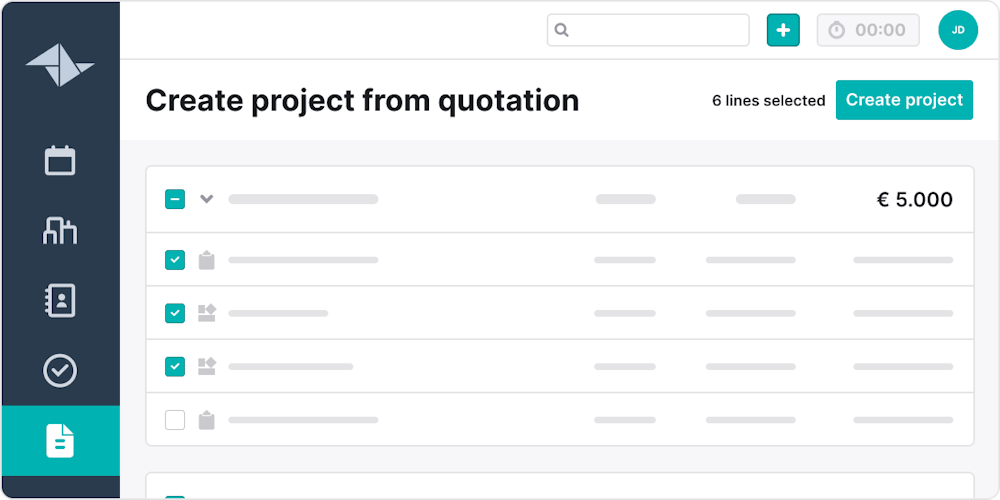Open the companies buildings icon in sidebar

60,230
